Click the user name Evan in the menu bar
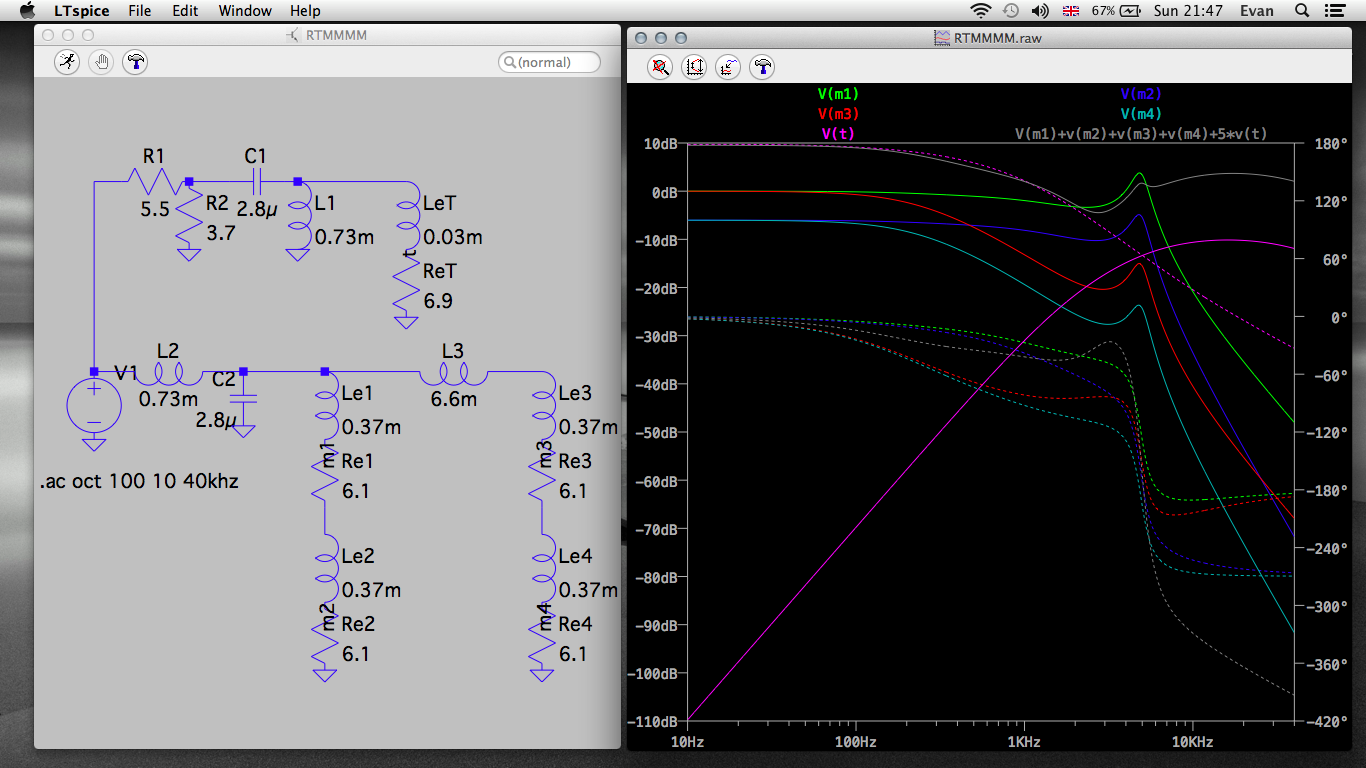Image resolution: width=1366 pixels, height=768 pixels. click(1257, 11)
